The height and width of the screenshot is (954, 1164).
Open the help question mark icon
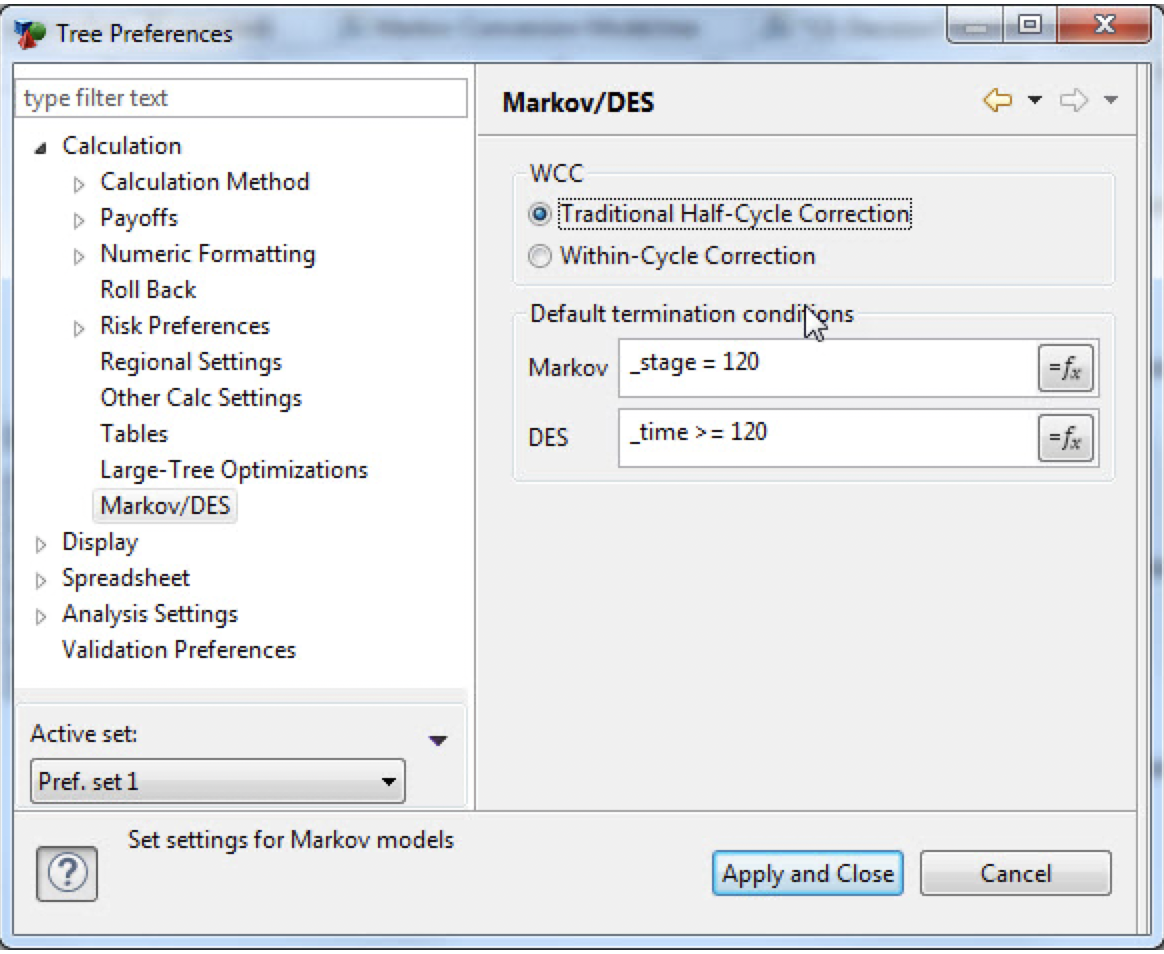66,872
